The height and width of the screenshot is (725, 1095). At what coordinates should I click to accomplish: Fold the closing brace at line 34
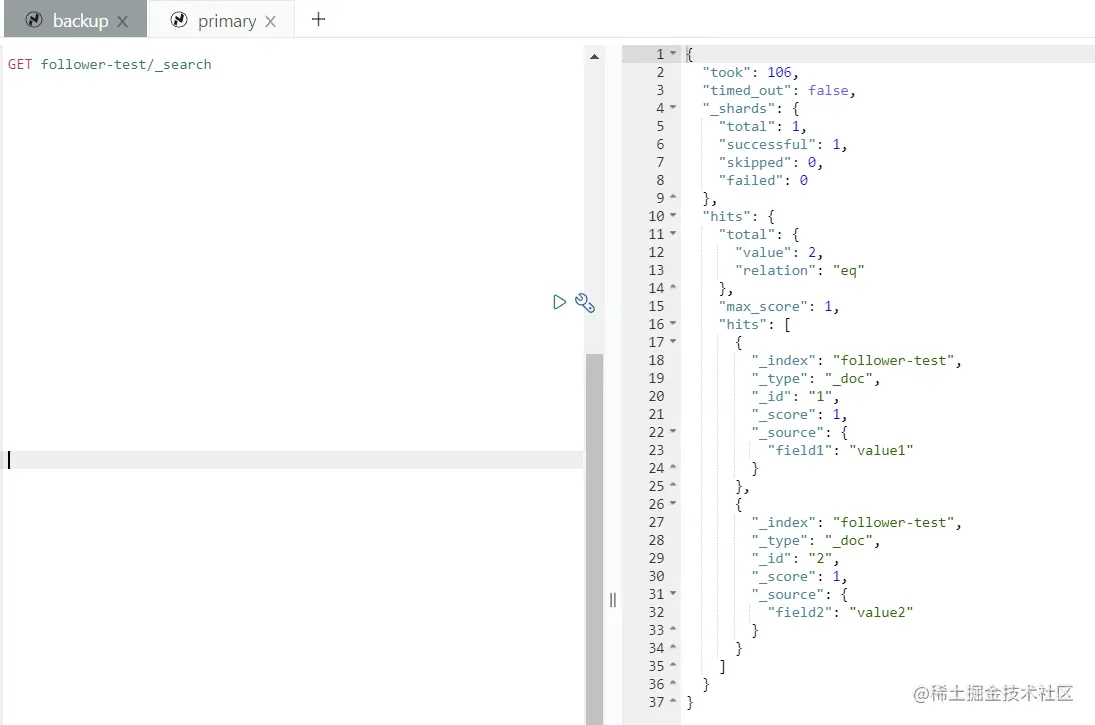(x=673, y=648)
